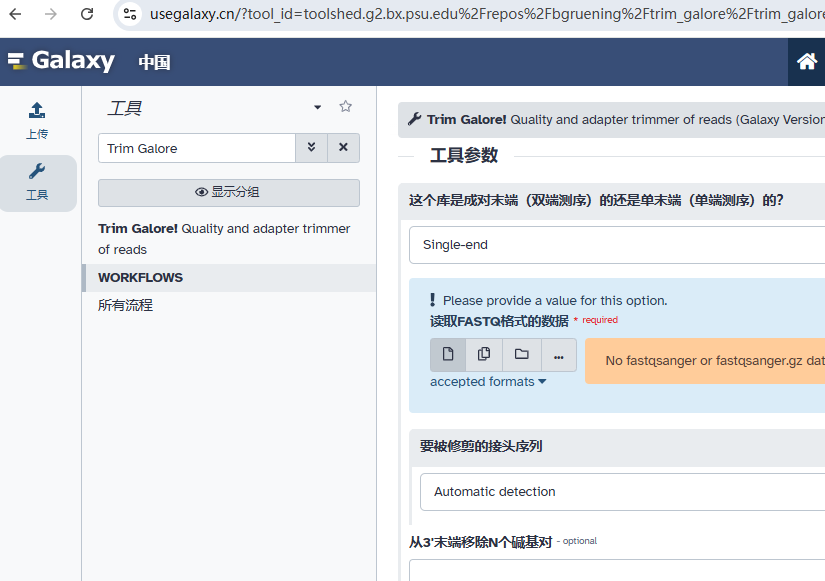Screen dimensions: 825x581
Task: Click the 工具参数 heading
Action: point(464,155)
